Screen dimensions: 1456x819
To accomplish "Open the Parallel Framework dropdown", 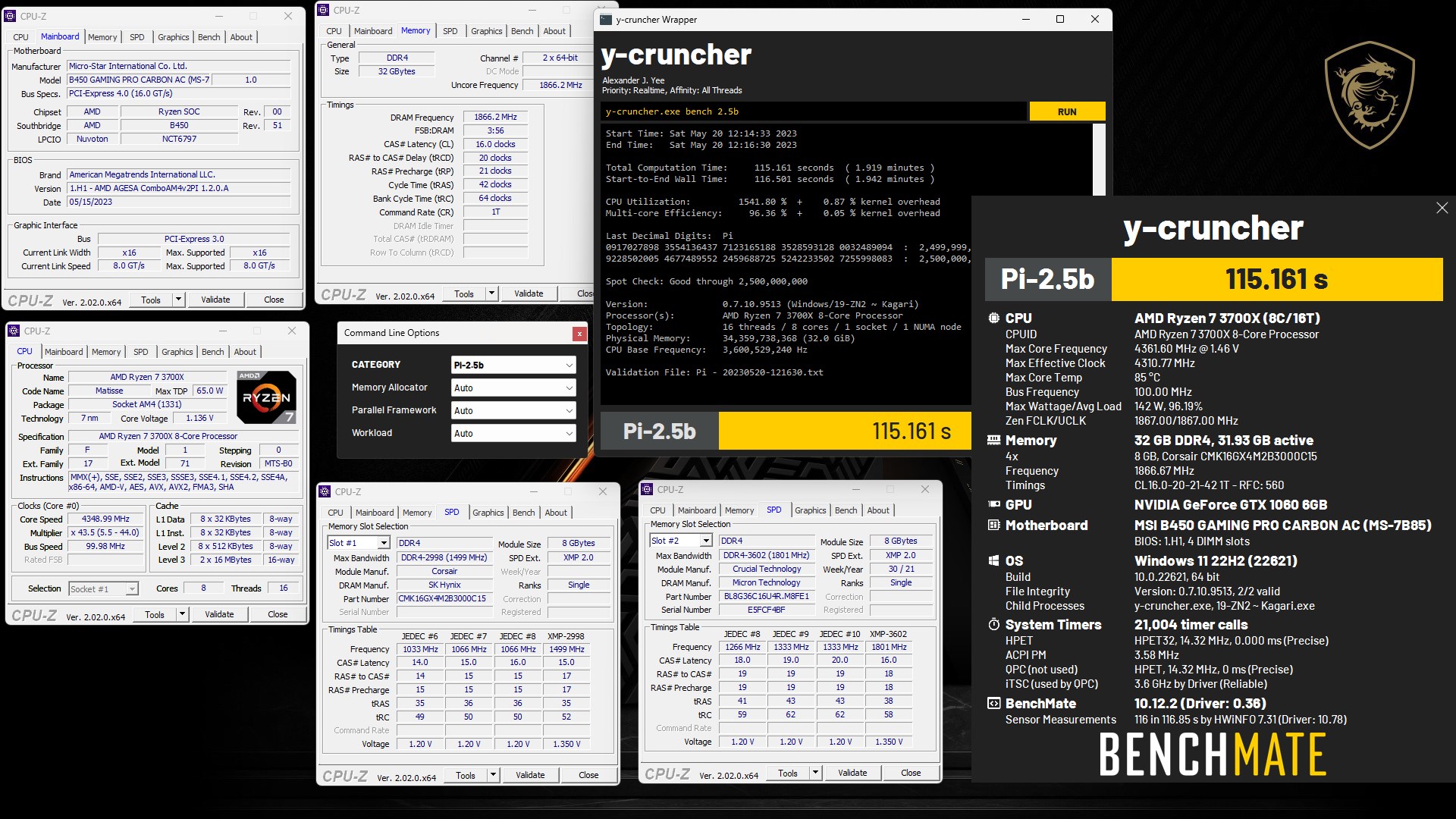I will pos(513,410).
